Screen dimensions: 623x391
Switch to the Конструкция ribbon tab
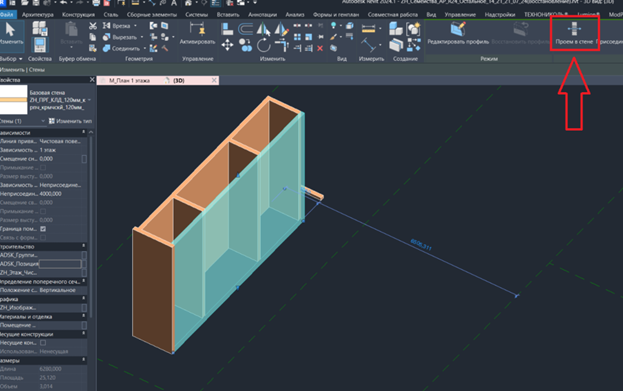(78, 15)
